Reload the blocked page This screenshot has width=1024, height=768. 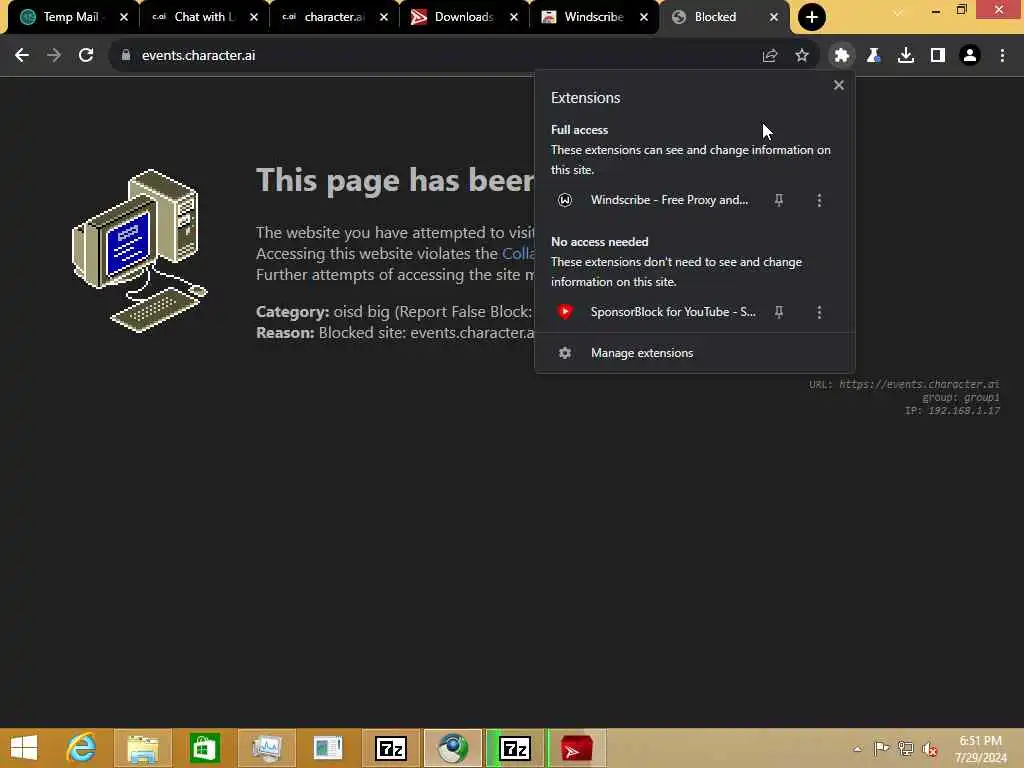click(x=86, y=56)
